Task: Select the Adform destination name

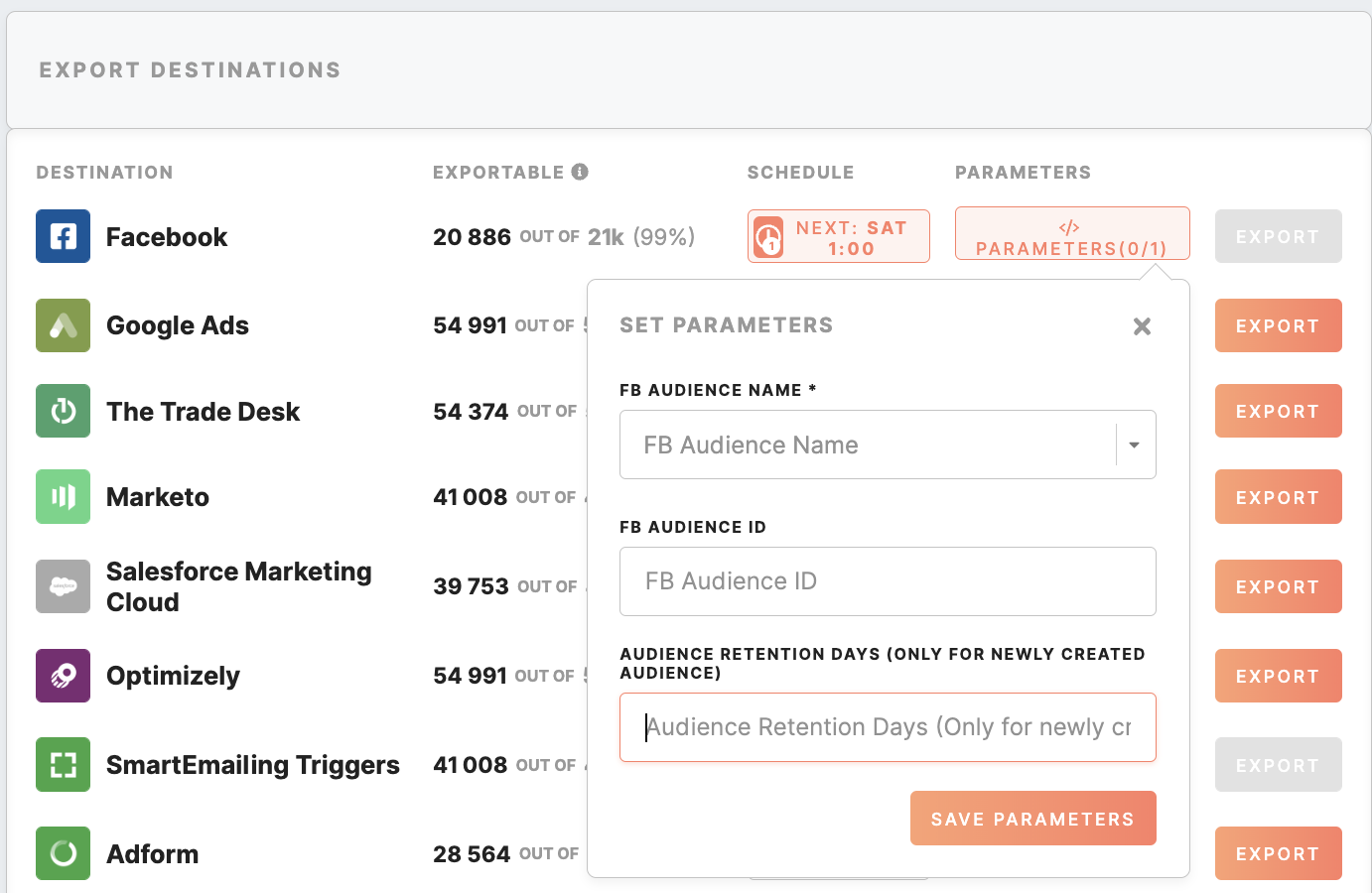Action: pyautogui.click(x=153, y=854)
